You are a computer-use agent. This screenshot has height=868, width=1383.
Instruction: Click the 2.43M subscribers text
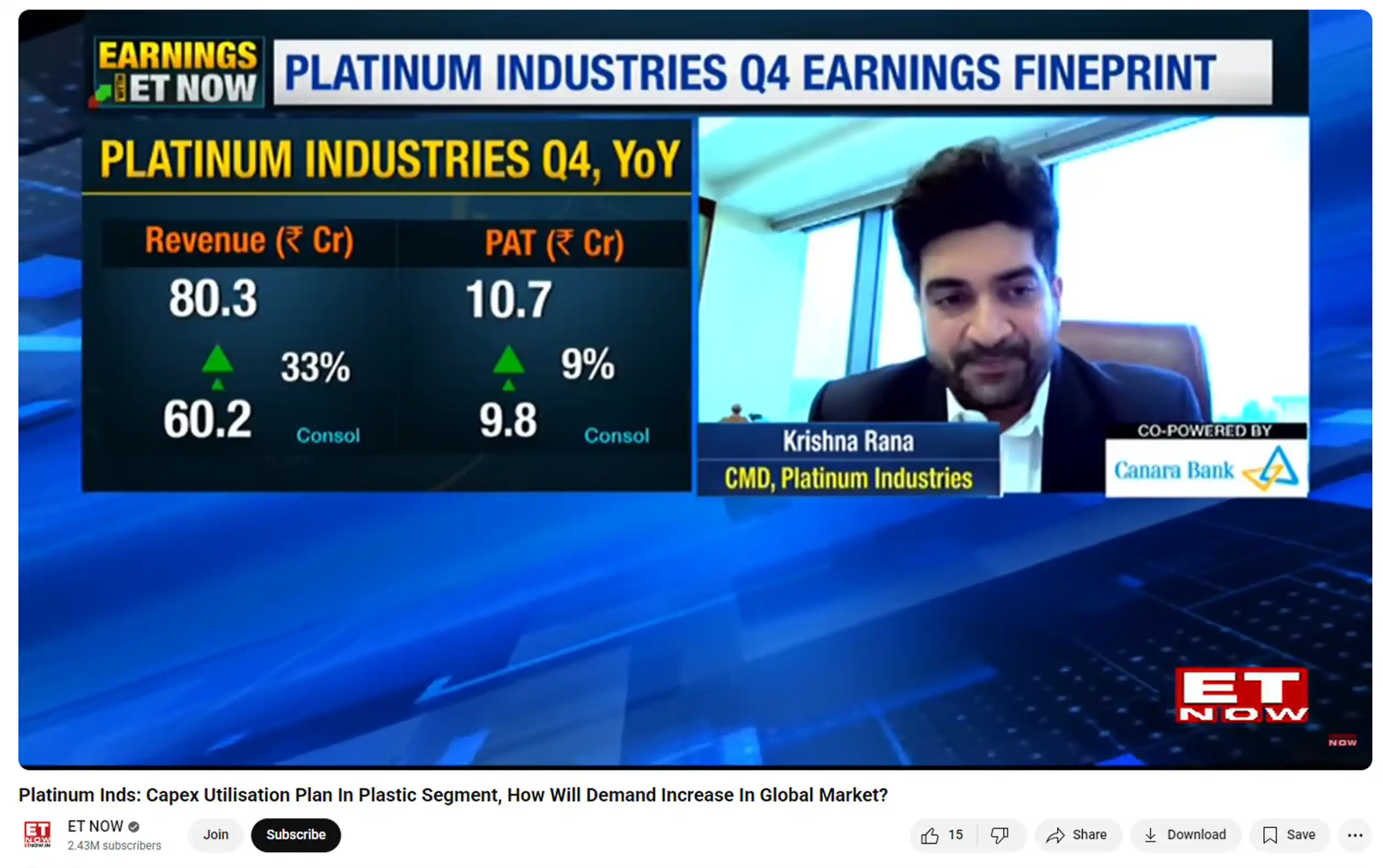(114, 845)
